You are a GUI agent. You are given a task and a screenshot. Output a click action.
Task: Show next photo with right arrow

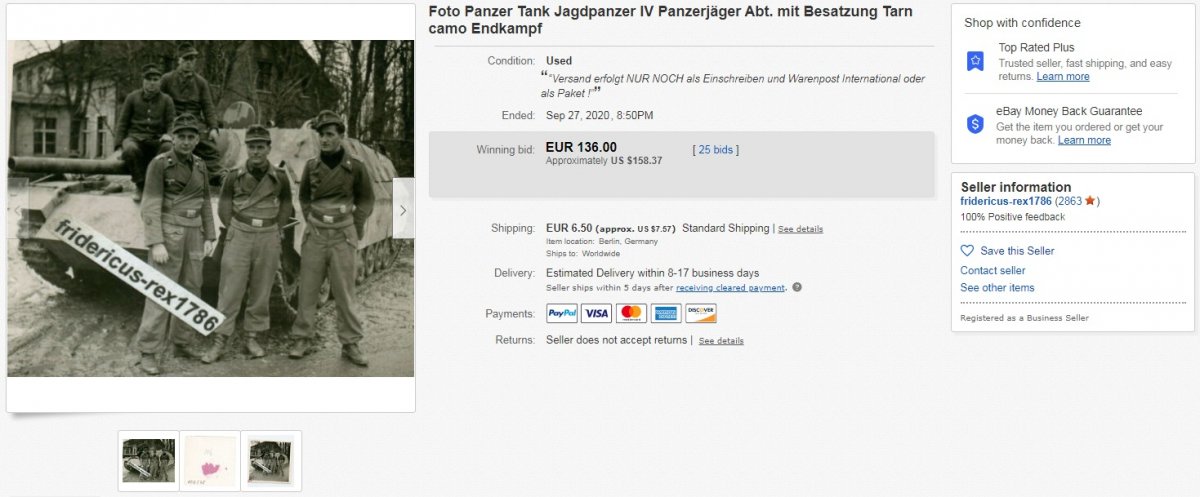tap(403, 209)
